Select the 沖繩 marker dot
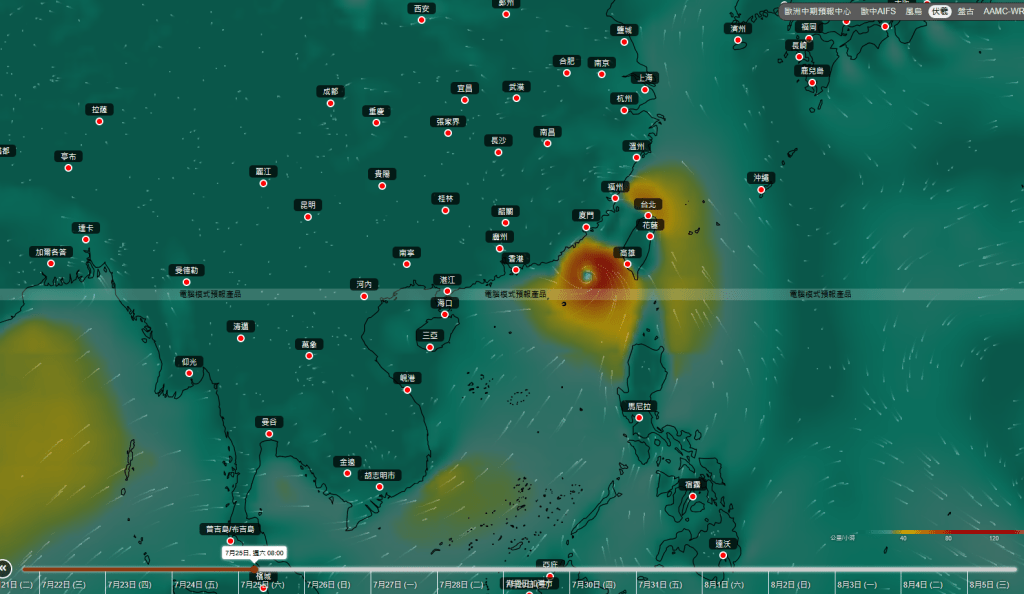Image resolution: width=1024 pixels, height=594 pixels. click(x=761, y=190)
